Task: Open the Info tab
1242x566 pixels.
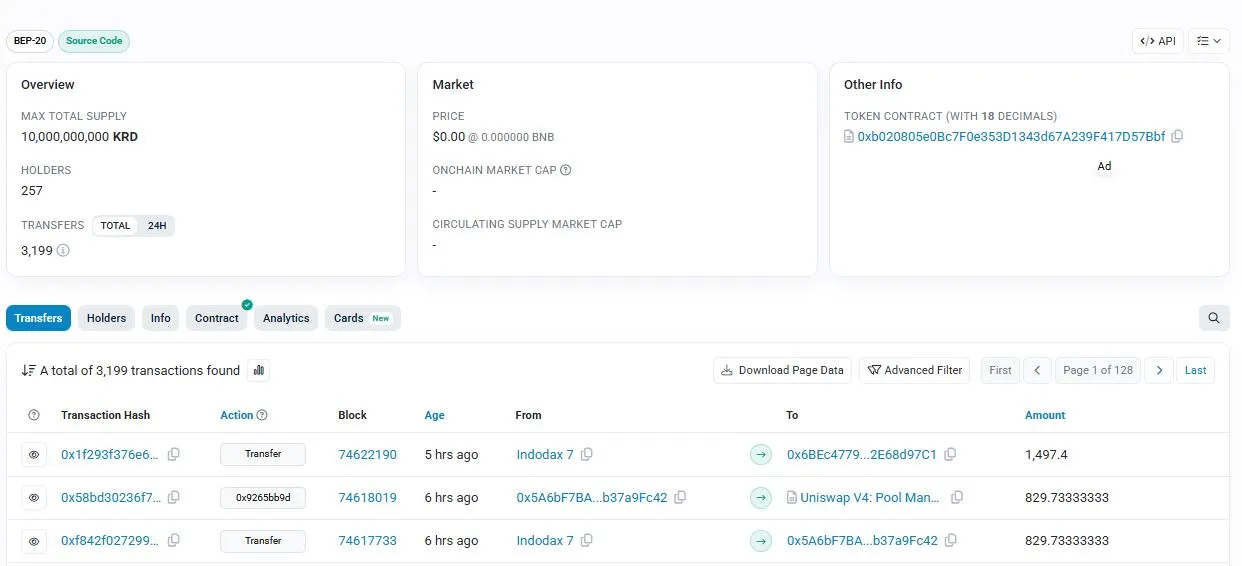Action: pyautogui.click(x=161, y=318)
